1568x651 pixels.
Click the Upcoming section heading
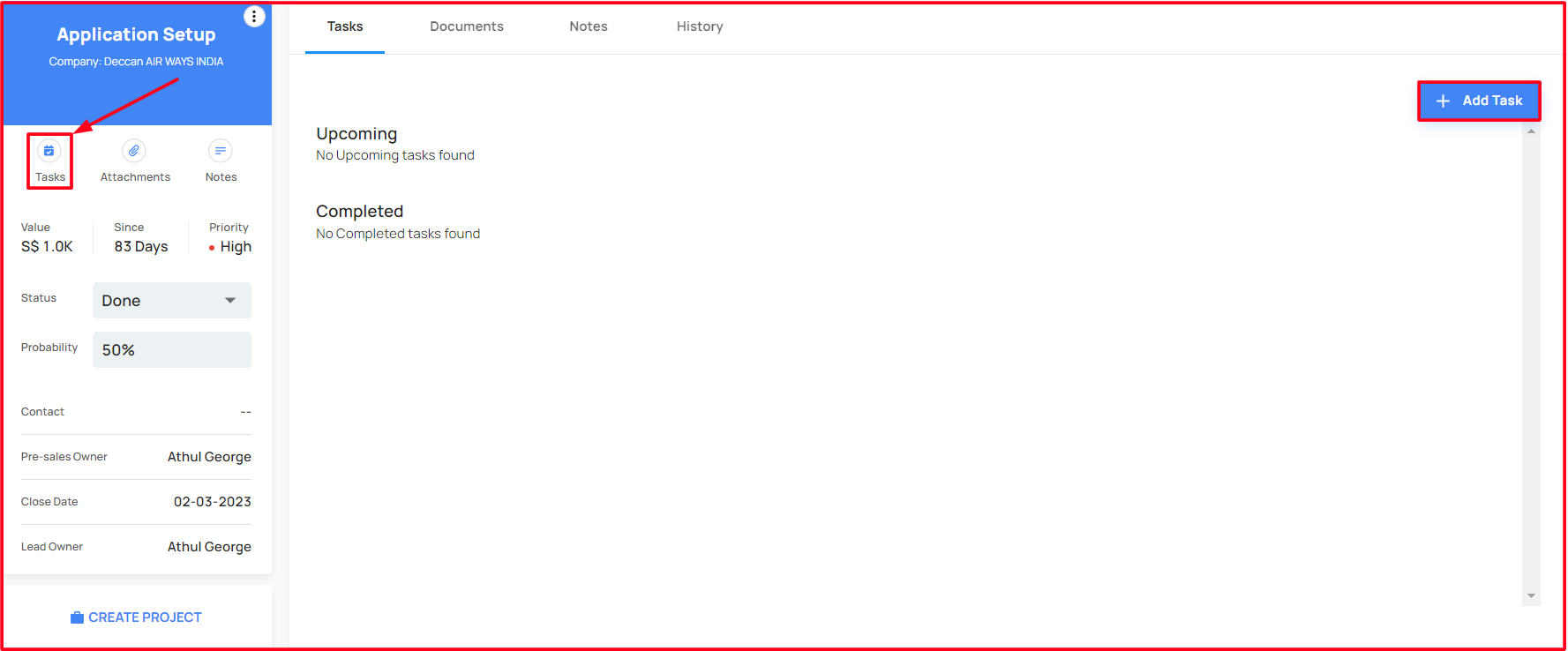click(356, 134)
